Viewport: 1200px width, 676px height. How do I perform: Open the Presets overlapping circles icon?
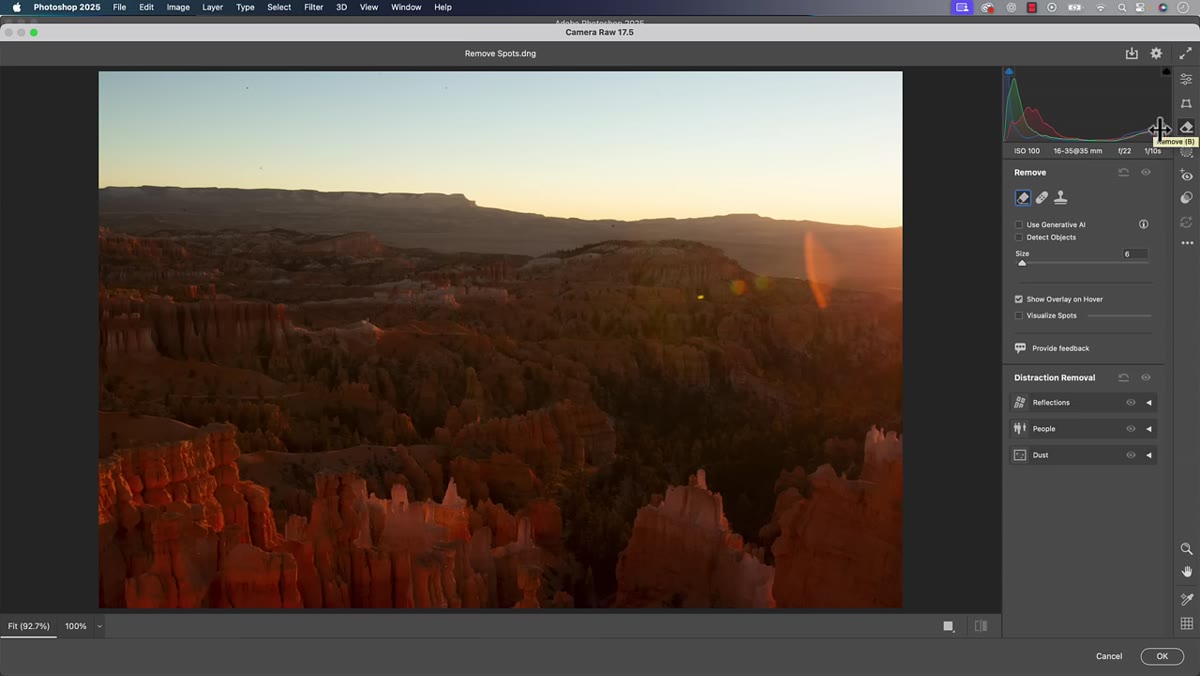(x=1186, y=198)
